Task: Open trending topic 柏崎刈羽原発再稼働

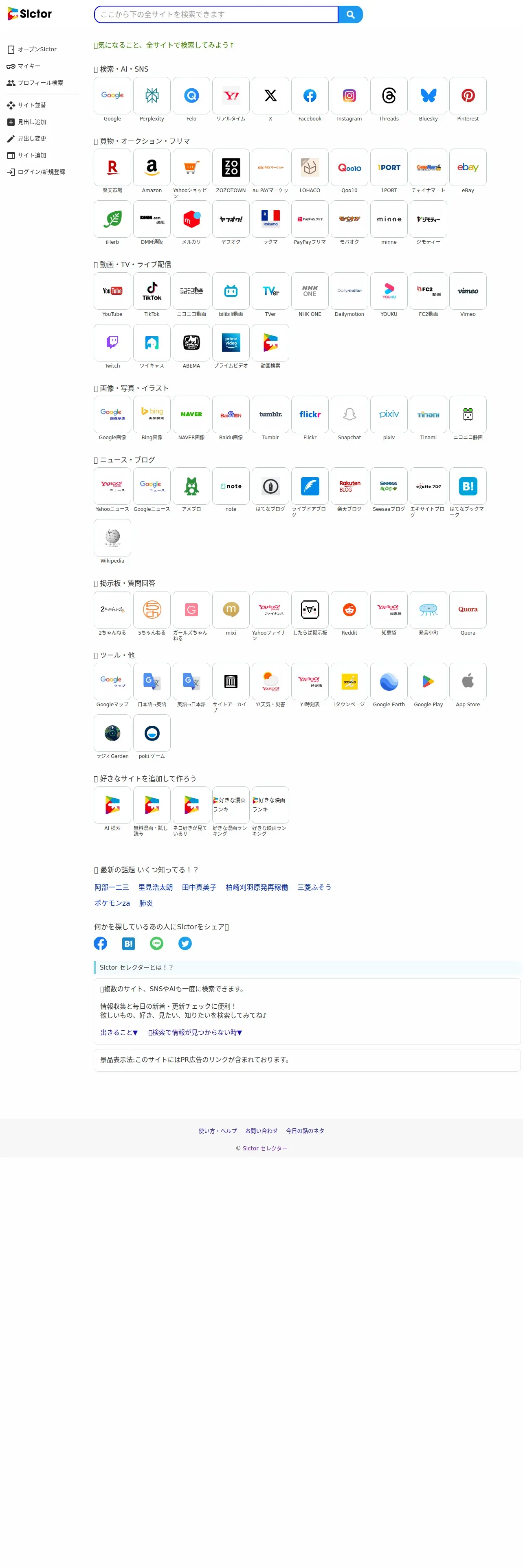Action: pyautogui.click(x=257, y=887)
